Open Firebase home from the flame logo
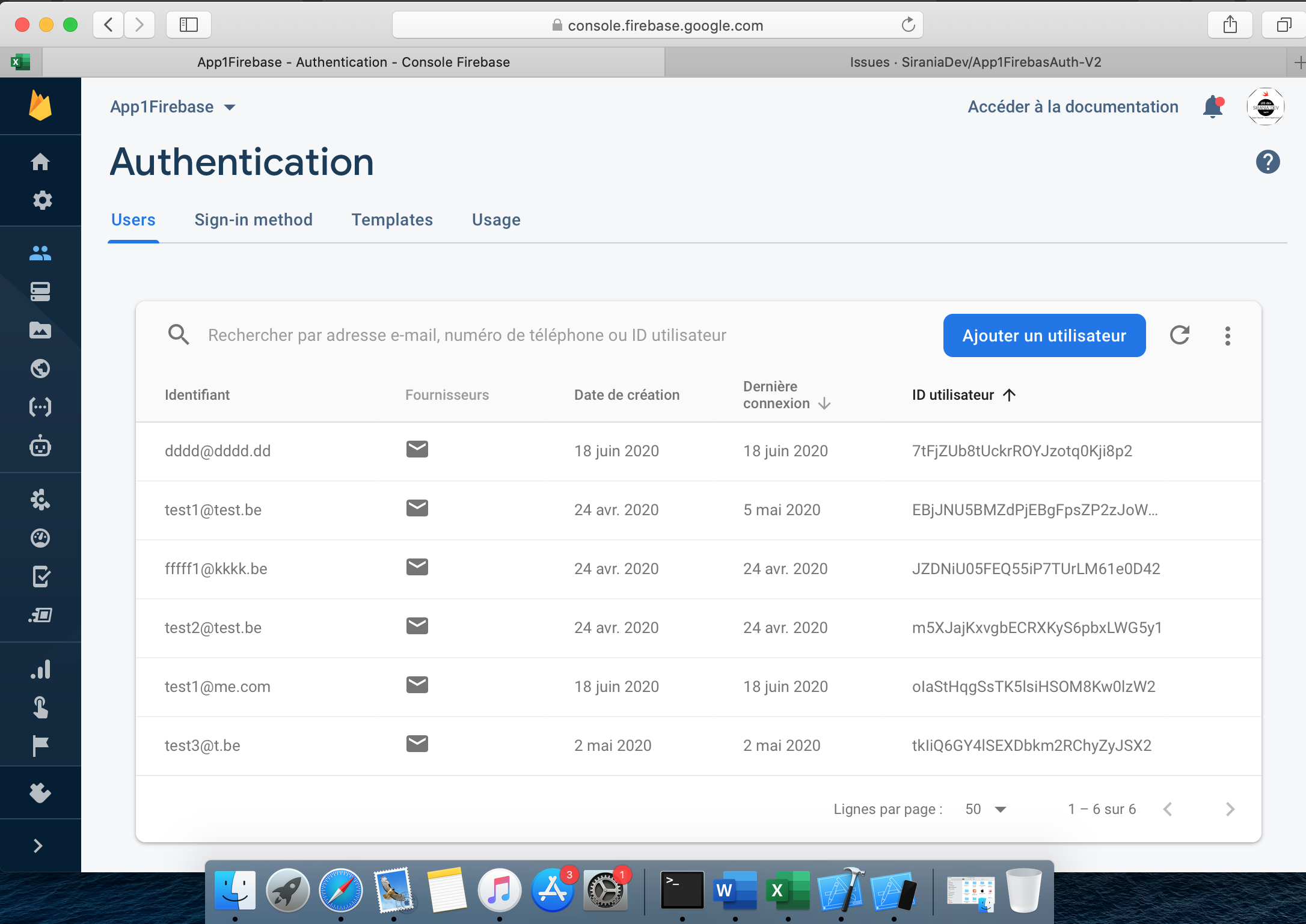This screenshot has height=924, width=1306. click(x=40, y=106)
